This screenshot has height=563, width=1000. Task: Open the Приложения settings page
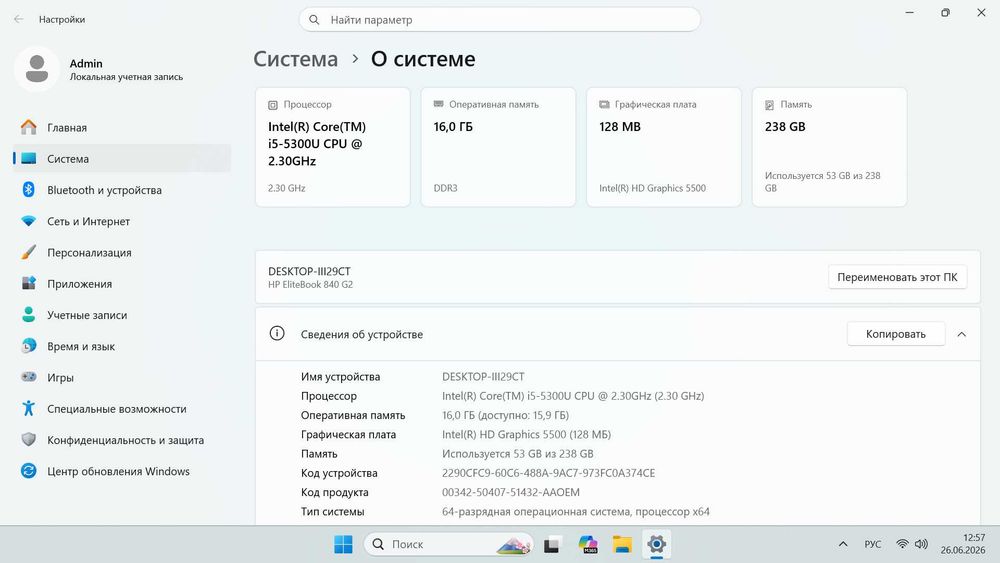[x=122, y=283]
